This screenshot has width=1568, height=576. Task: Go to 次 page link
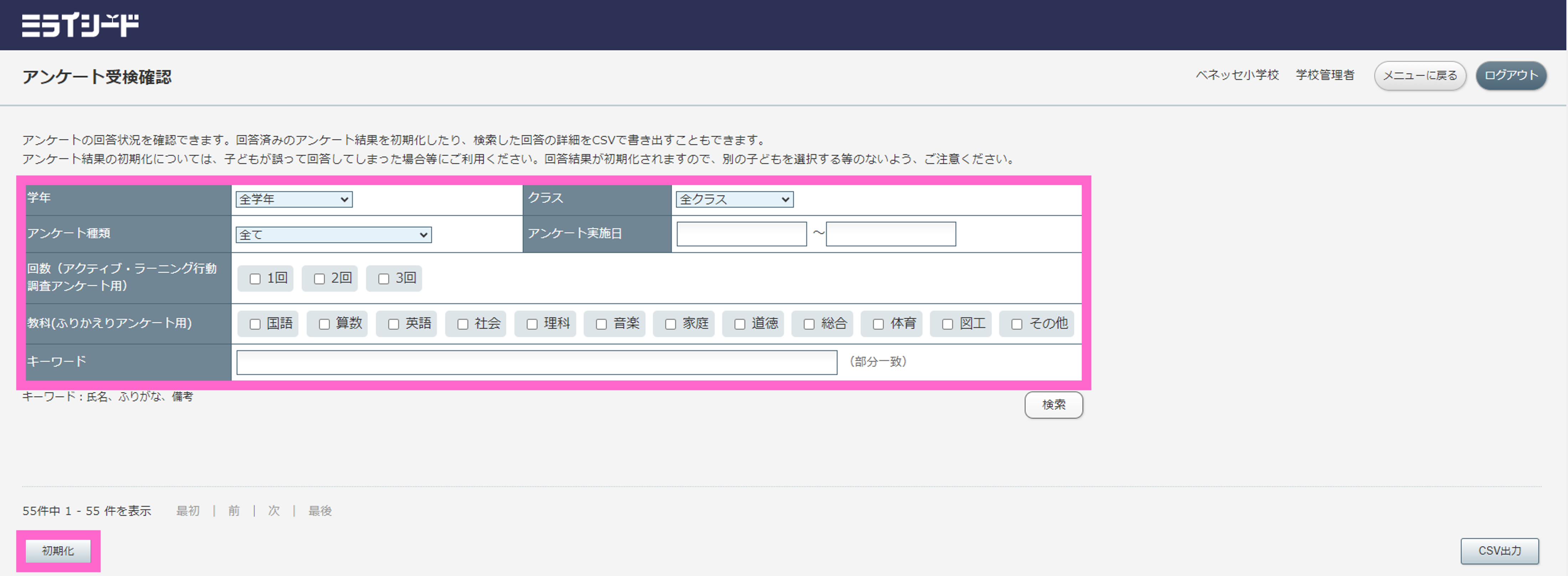point(274,511)
